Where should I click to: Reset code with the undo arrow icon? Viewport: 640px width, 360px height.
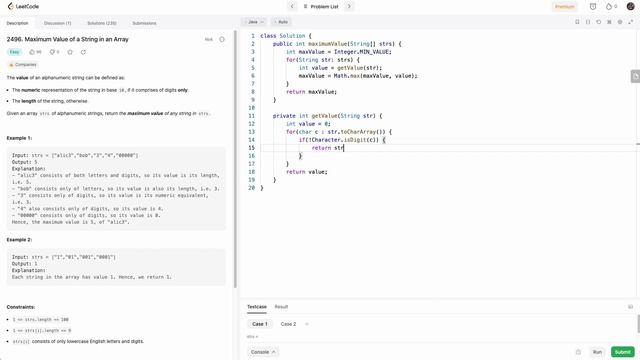598,22
